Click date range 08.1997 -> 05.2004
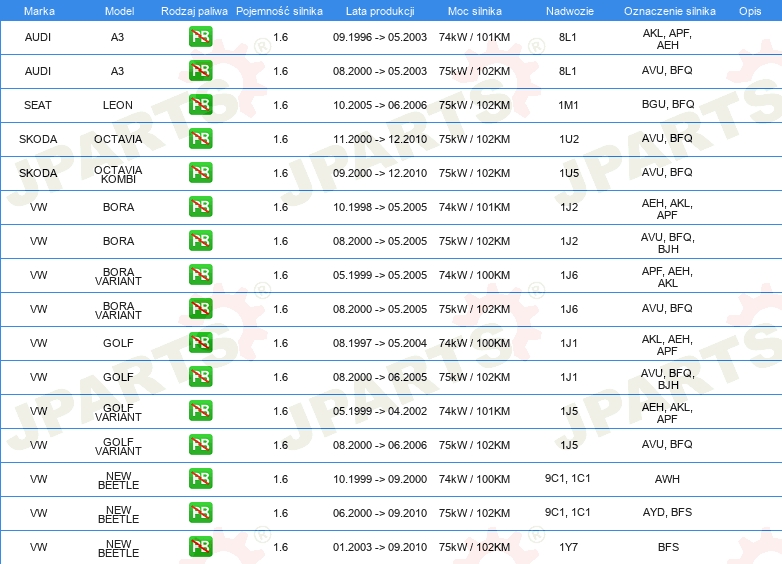Screen dimensions: 782x564 click(x=380, y=343)
